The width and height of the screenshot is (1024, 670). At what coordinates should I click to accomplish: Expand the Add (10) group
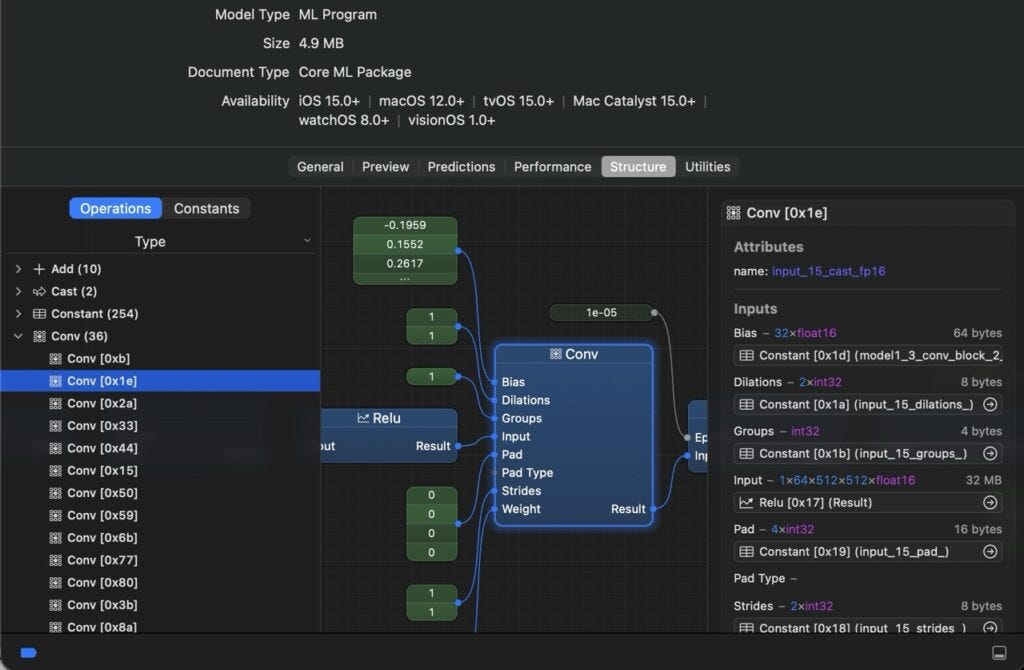(18, 268)
